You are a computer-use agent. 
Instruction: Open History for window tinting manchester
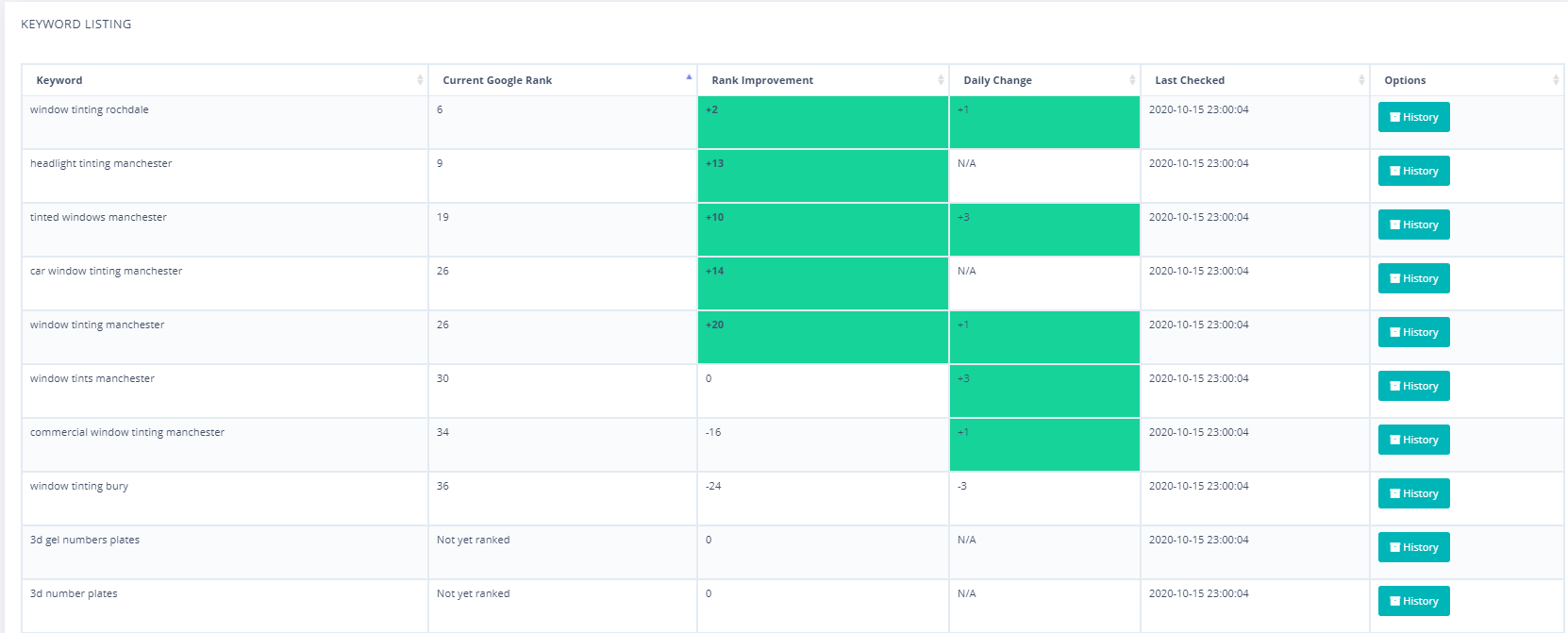pos(1413,332)
